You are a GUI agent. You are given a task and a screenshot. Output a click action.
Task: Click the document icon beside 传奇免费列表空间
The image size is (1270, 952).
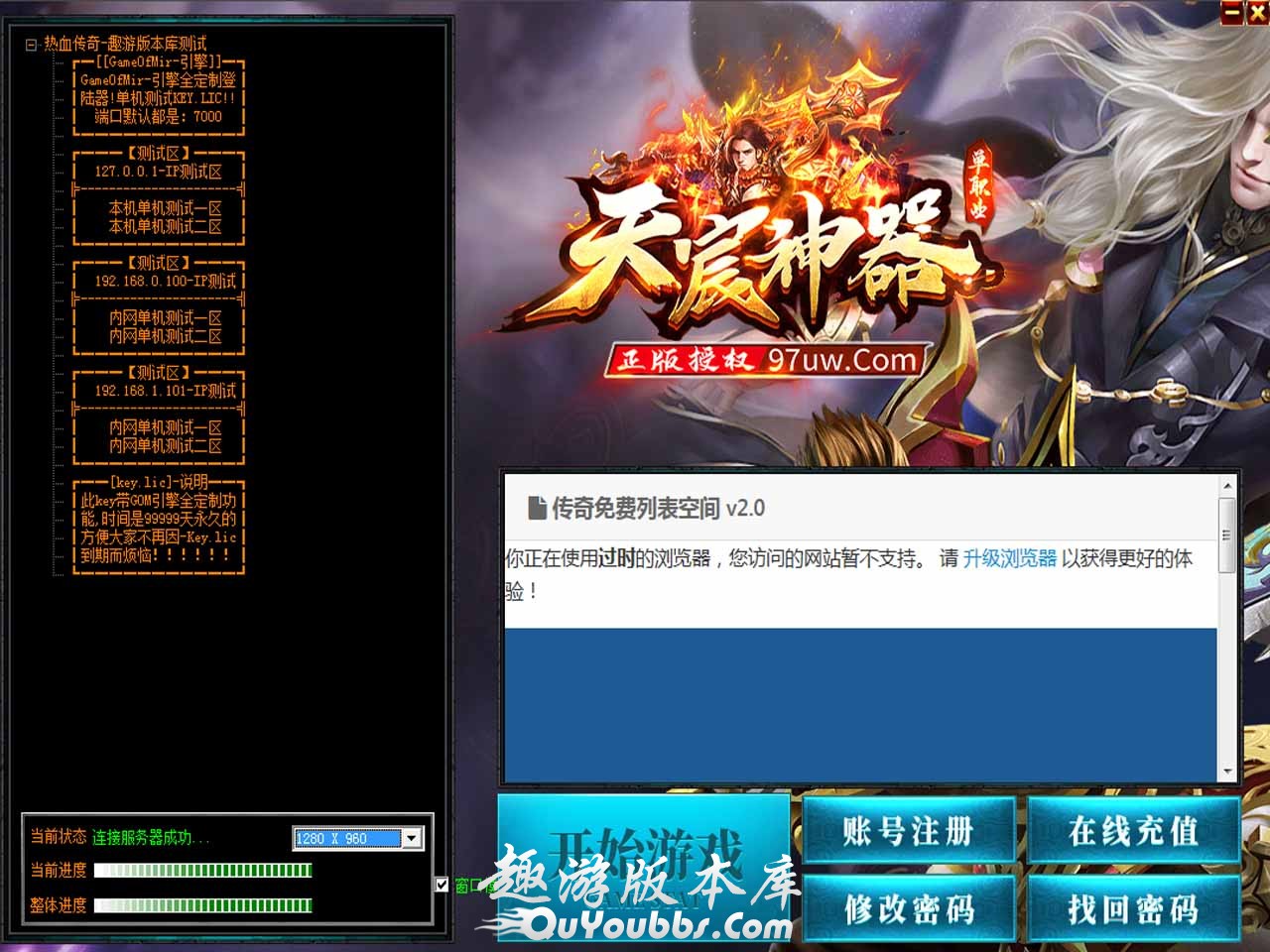[537, 509]
